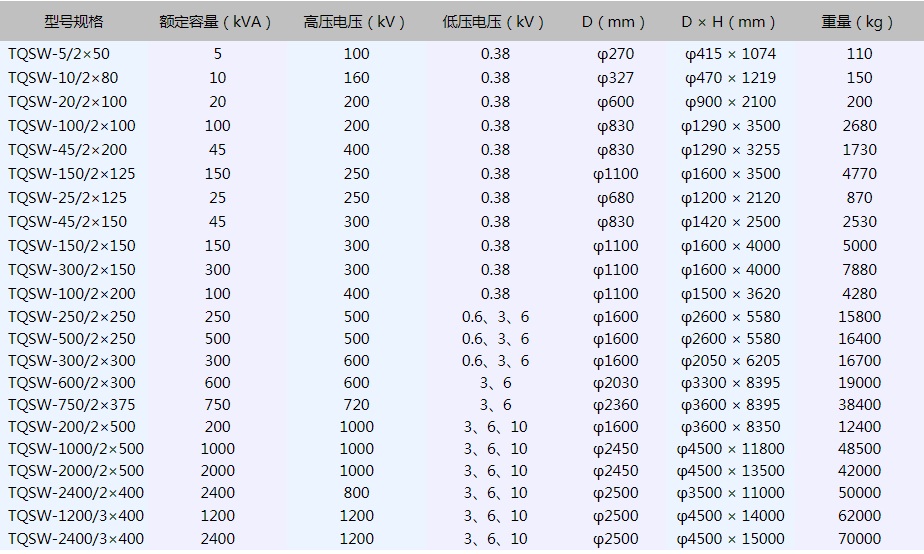Click the diameter value φ2360
This screenshot has height=554, width=924.
coord(615,405)
